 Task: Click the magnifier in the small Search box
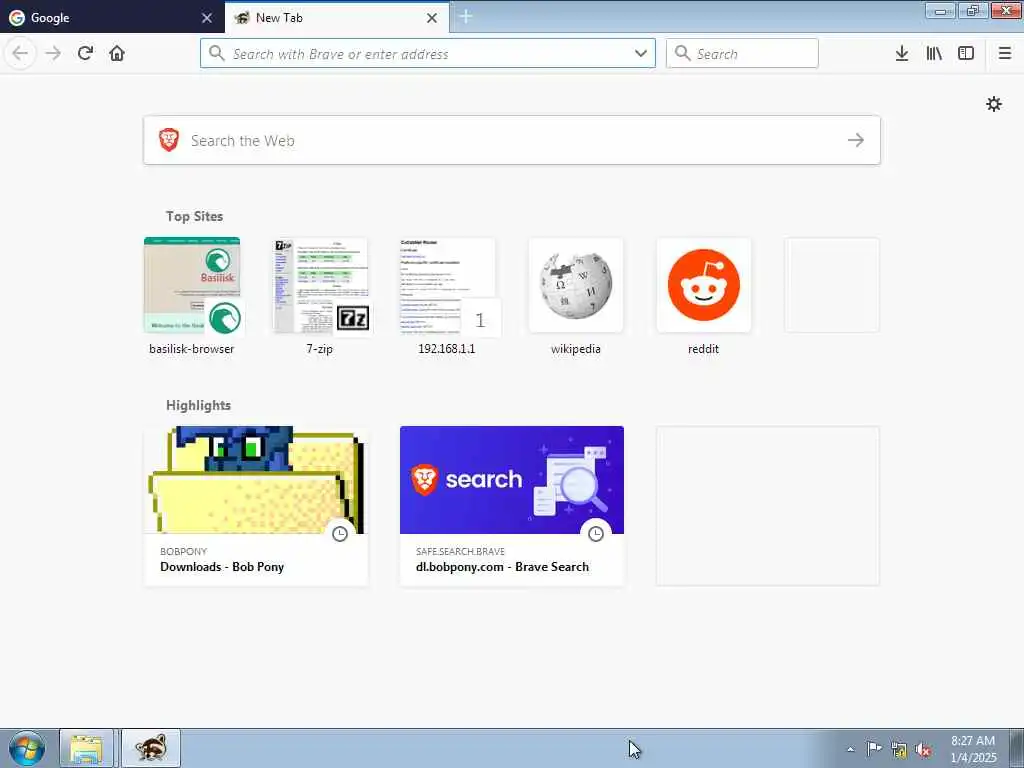(x=682, y=53)
